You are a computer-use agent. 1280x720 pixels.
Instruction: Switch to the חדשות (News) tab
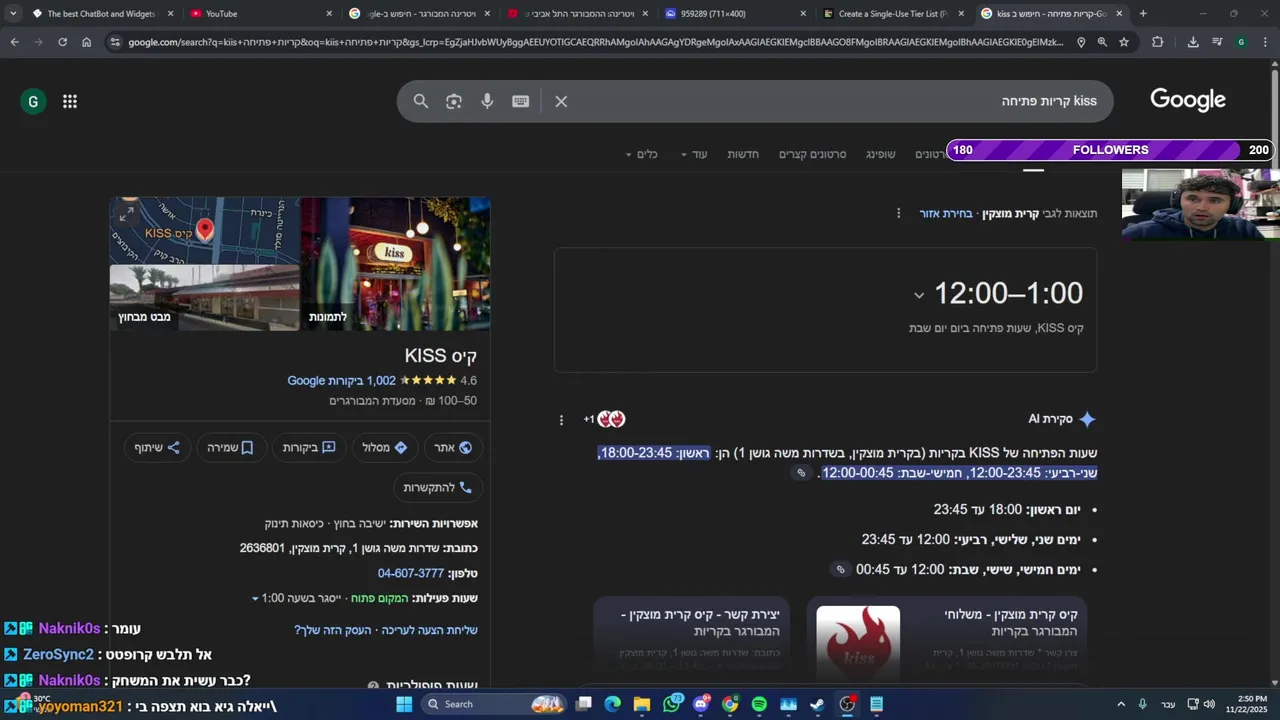coord(743,154)
